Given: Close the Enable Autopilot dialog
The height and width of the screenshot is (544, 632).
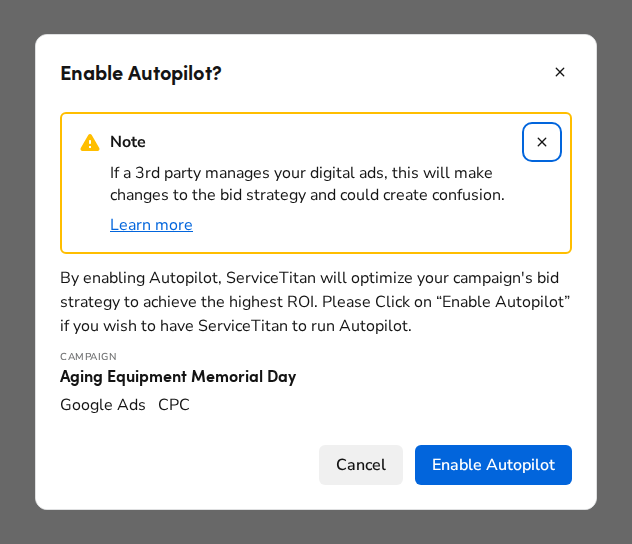Looking at the screenshot, I should pyautogui.click(x=560, y=72).
